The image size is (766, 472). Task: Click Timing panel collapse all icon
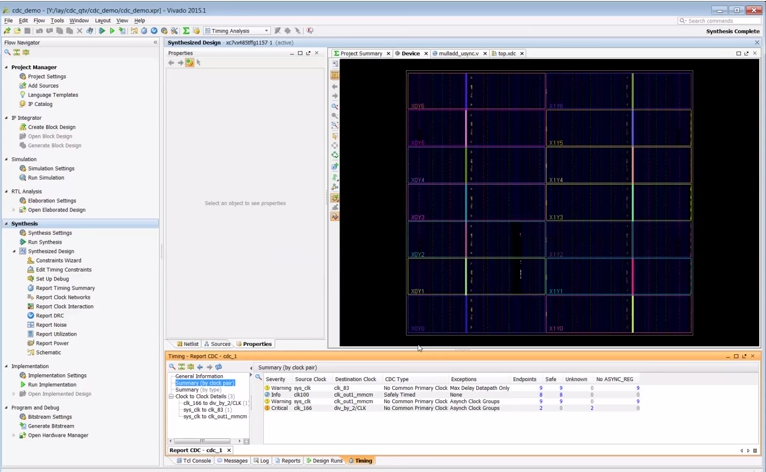click(181, 366)
